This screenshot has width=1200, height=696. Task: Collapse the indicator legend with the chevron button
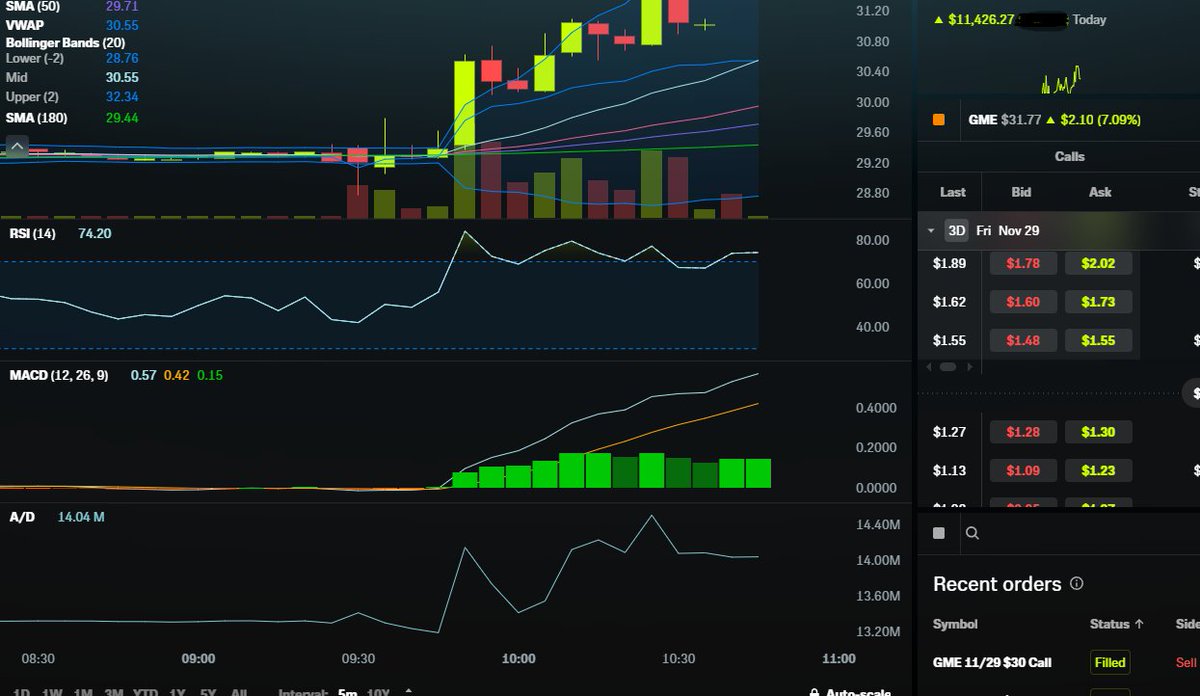[x=17, y=148]
